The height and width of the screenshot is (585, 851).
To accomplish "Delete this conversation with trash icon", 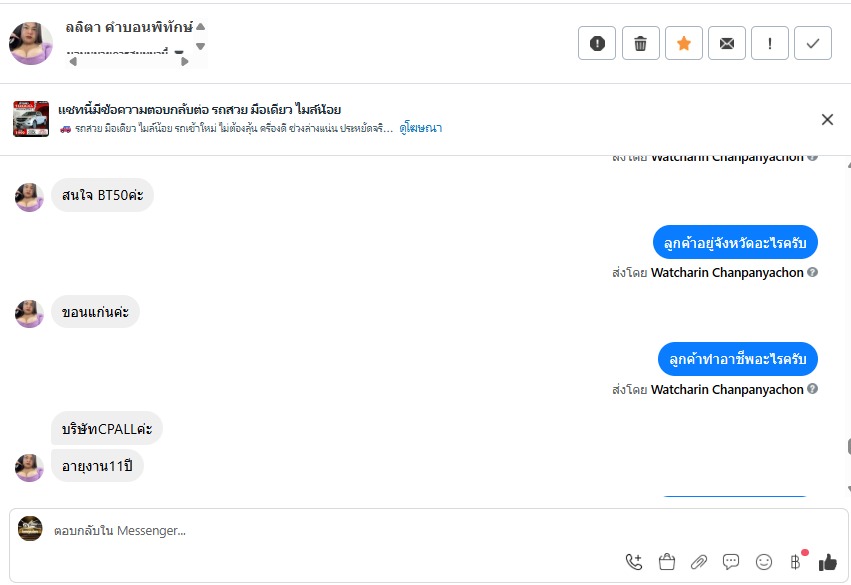I will point(641,43).
